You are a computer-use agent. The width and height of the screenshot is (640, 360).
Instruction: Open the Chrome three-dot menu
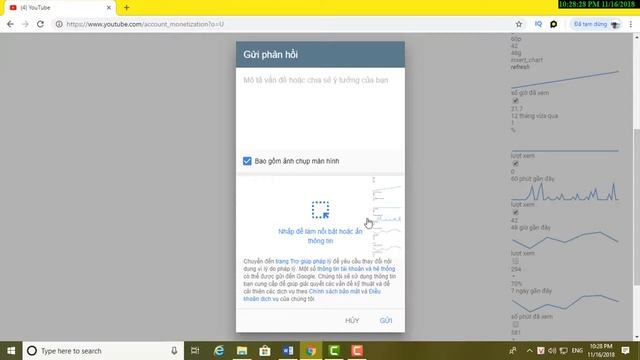631,24
